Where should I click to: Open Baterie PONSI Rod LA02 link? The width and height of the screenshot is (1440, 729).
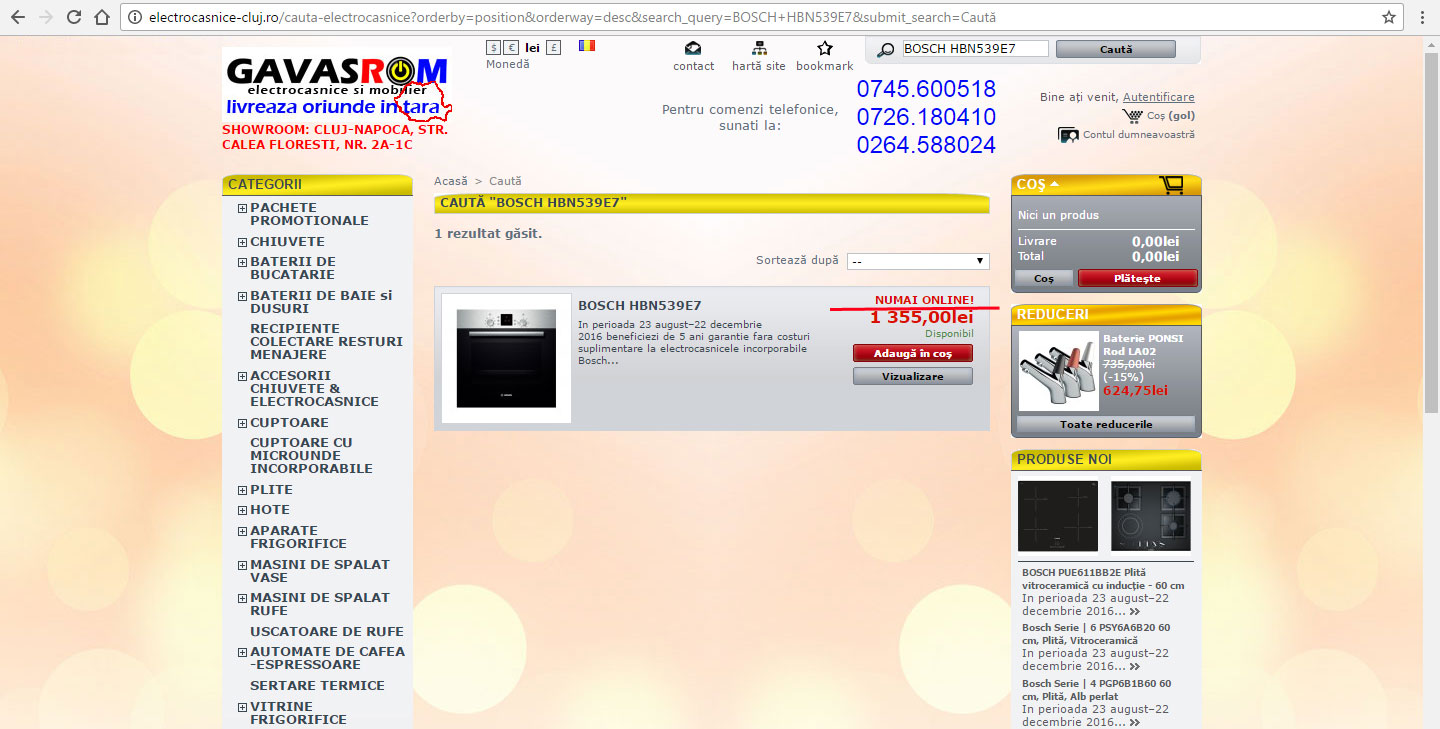click(1143, 345)
